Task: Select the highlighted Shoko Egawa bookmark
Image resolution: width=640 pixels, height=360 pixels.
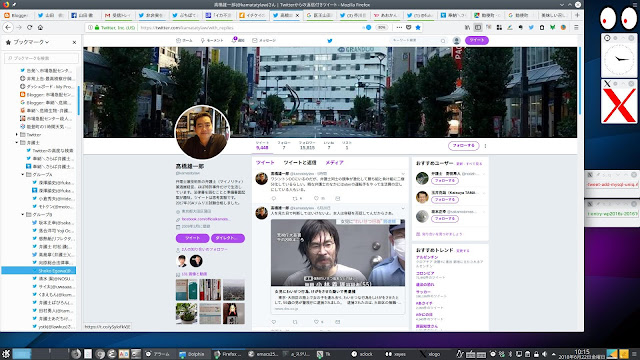Action: [x=39, y=270]
